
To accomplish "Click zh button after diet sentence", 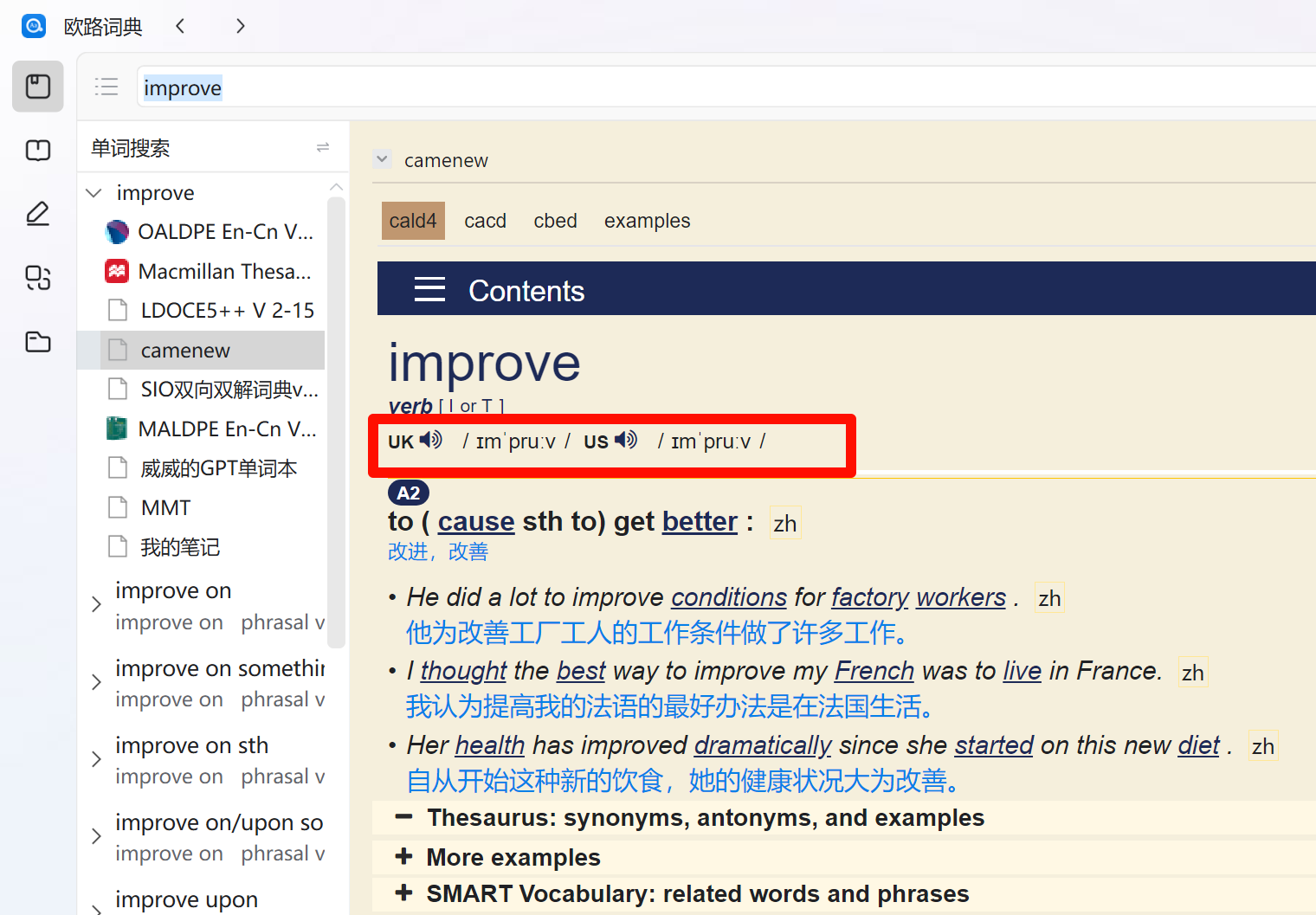I will pyautogui.click(x=1263, y=747).
